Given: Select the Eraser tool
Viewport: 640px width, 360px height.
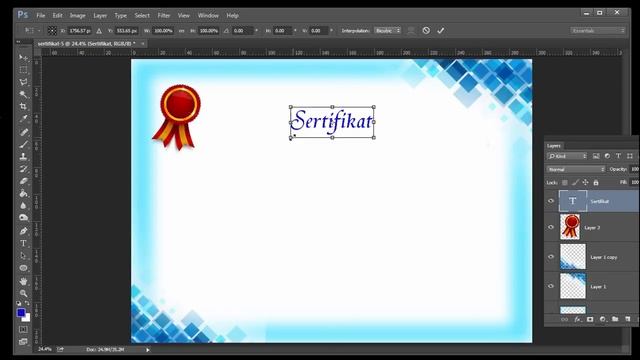Looking at the screenshot, I should click(x=23, y=181).
